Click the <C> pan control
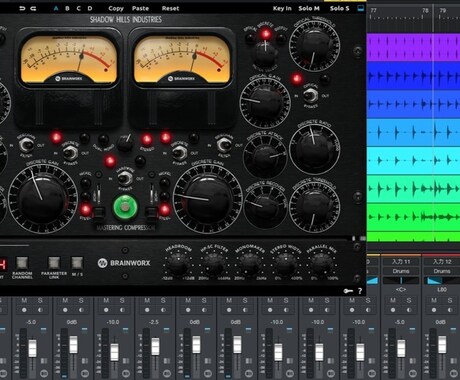 pos(401,290)
